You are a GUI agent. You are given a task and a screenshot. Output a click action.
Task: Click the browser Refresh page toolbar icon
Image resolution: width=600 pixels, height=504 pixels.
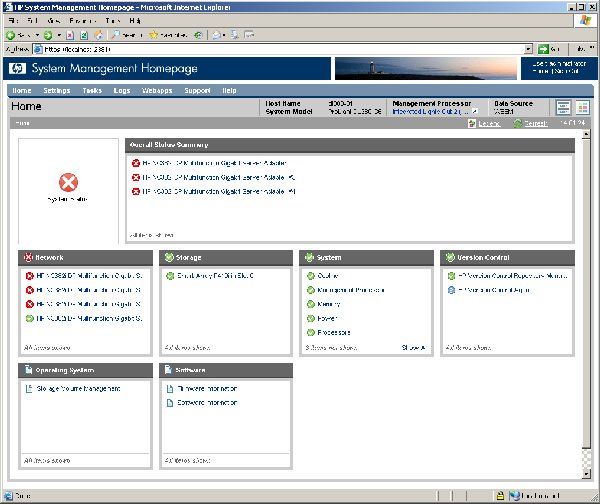[x=84, y=35]
